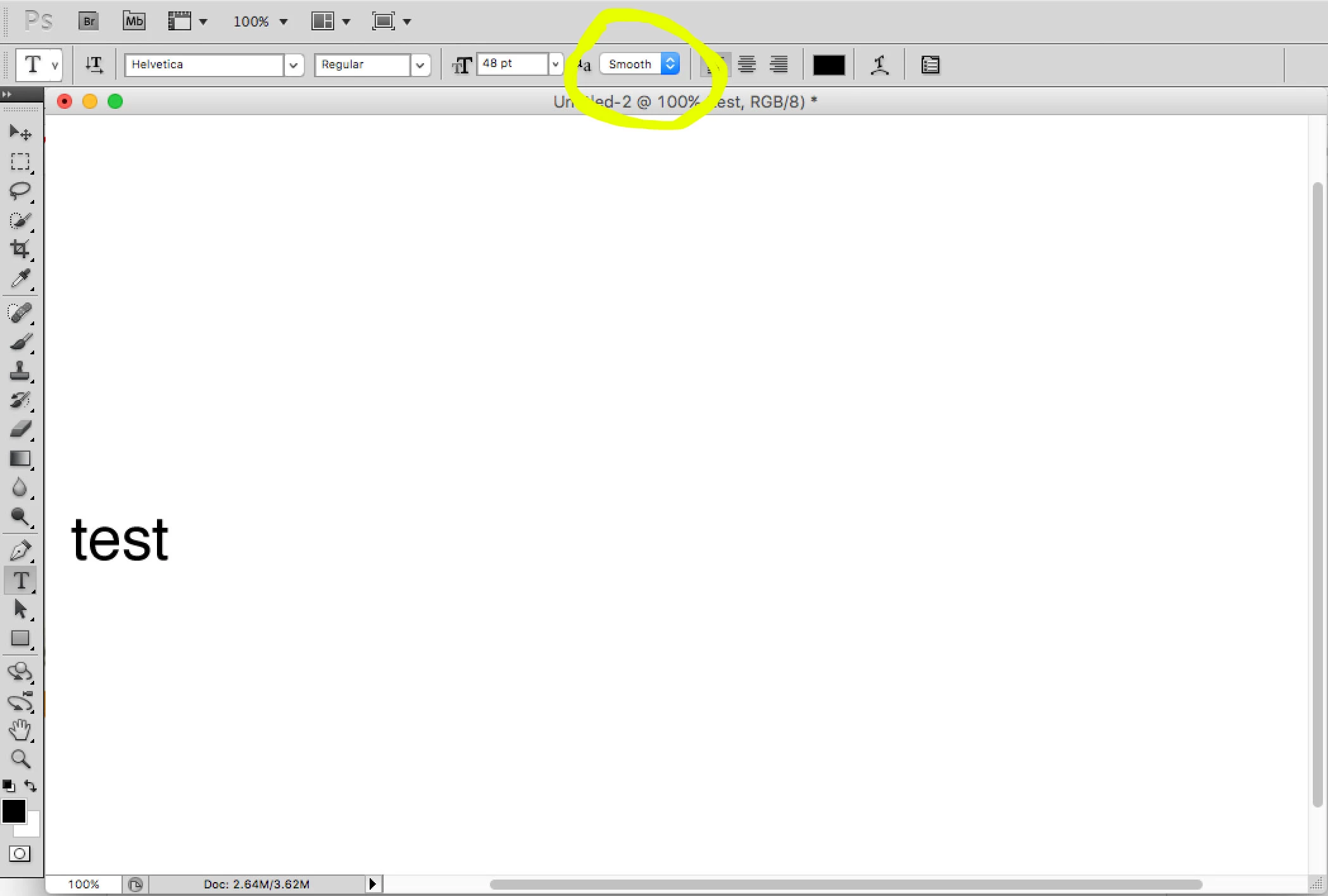The width and height of the screenshot is (1328, 896).
Task: Open the Arrange Documents menu
Action: pyautogui.click(x=330, y=22)
